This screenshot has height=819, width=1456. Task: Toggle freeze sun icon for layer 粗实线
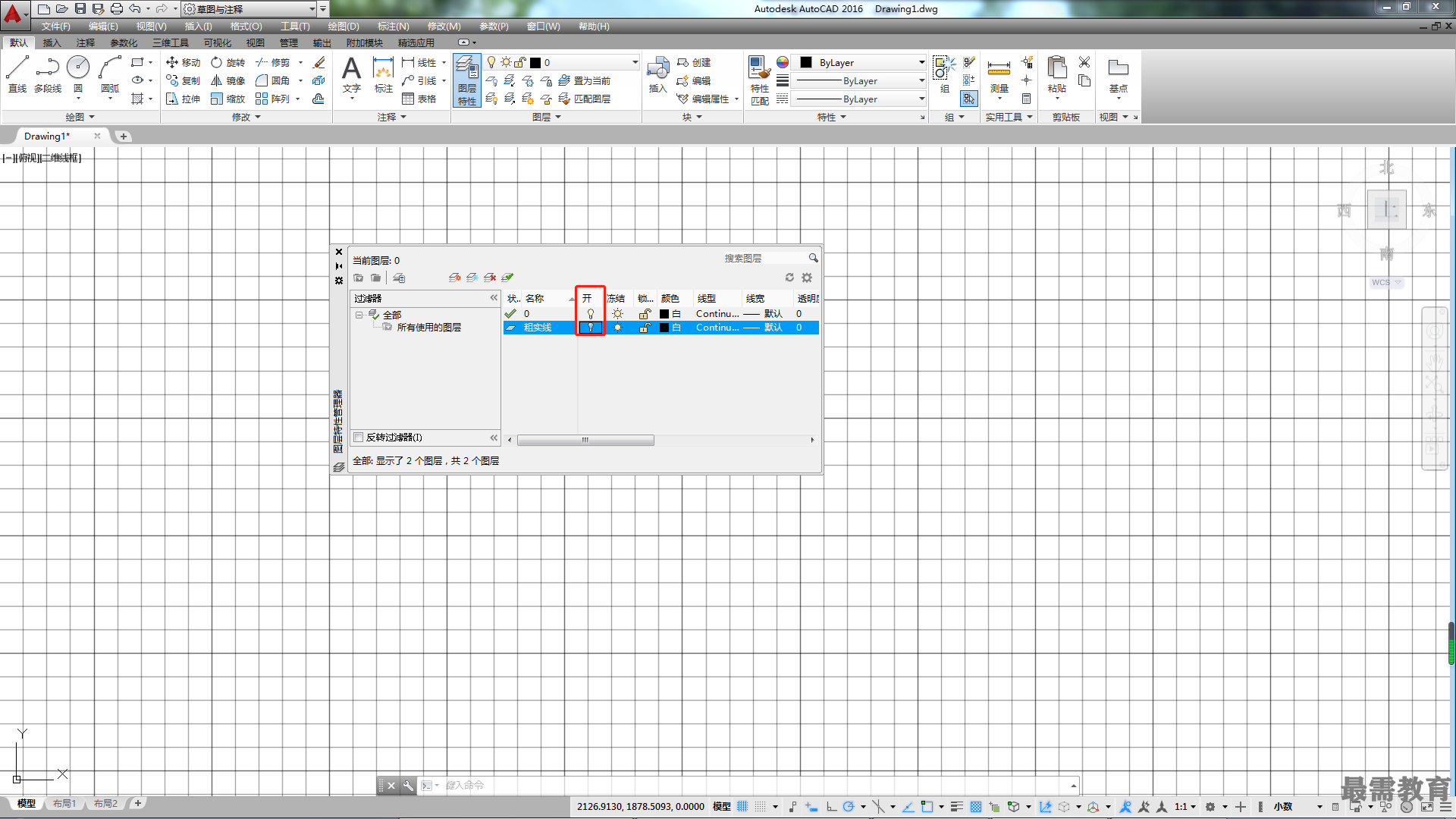pyautogui.click(x=617, y=328)
